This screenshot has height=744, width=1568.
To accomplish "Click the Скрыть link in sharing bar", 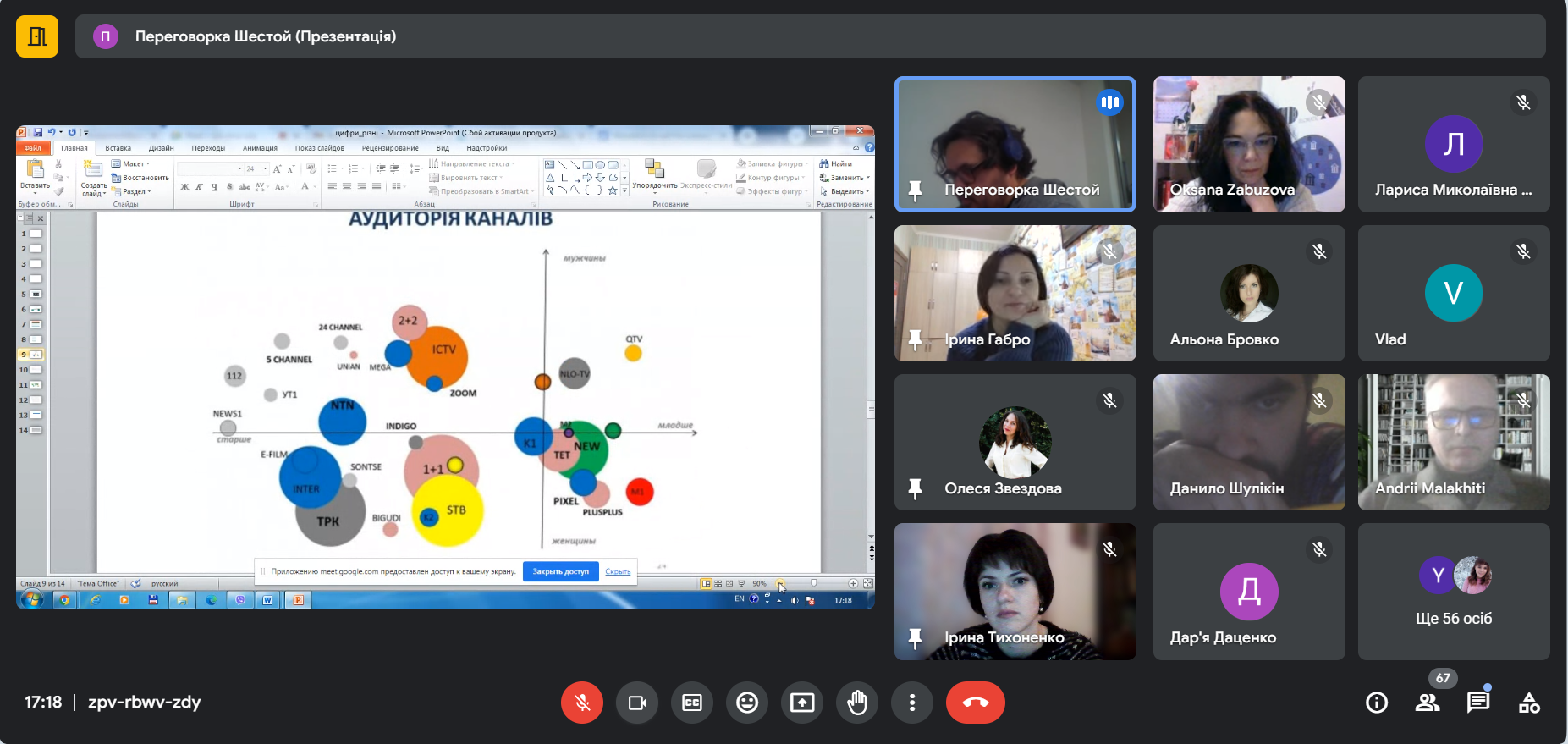I will (x=618, y=571).
